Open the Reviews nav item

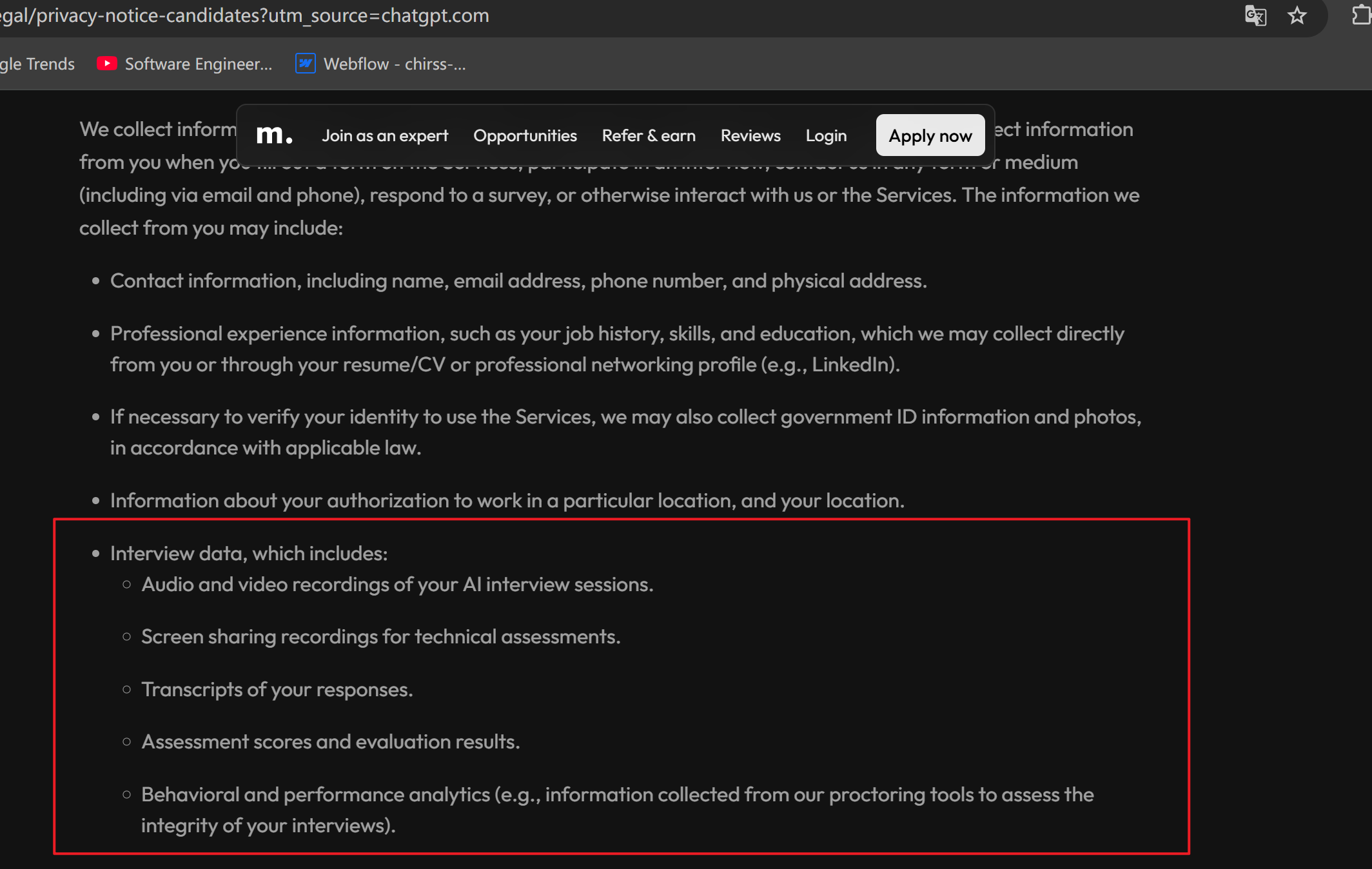point(750,135)
